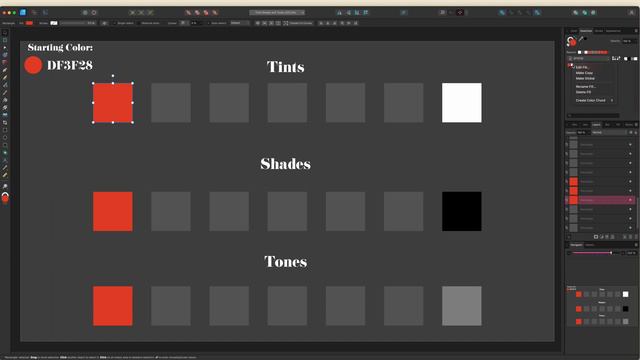Click the stroke width slider in context toolbar
640x360 pixels.
73,23
